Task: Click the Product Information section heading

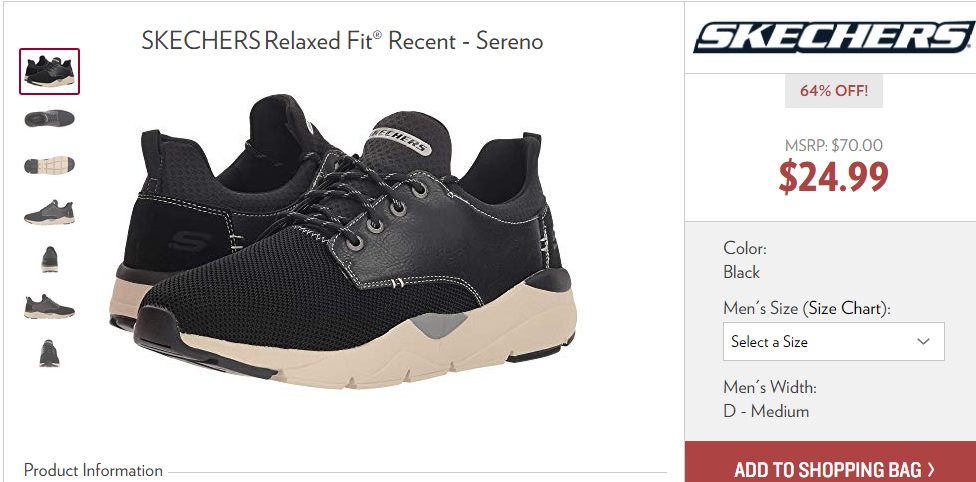Action: click(93, 470)
